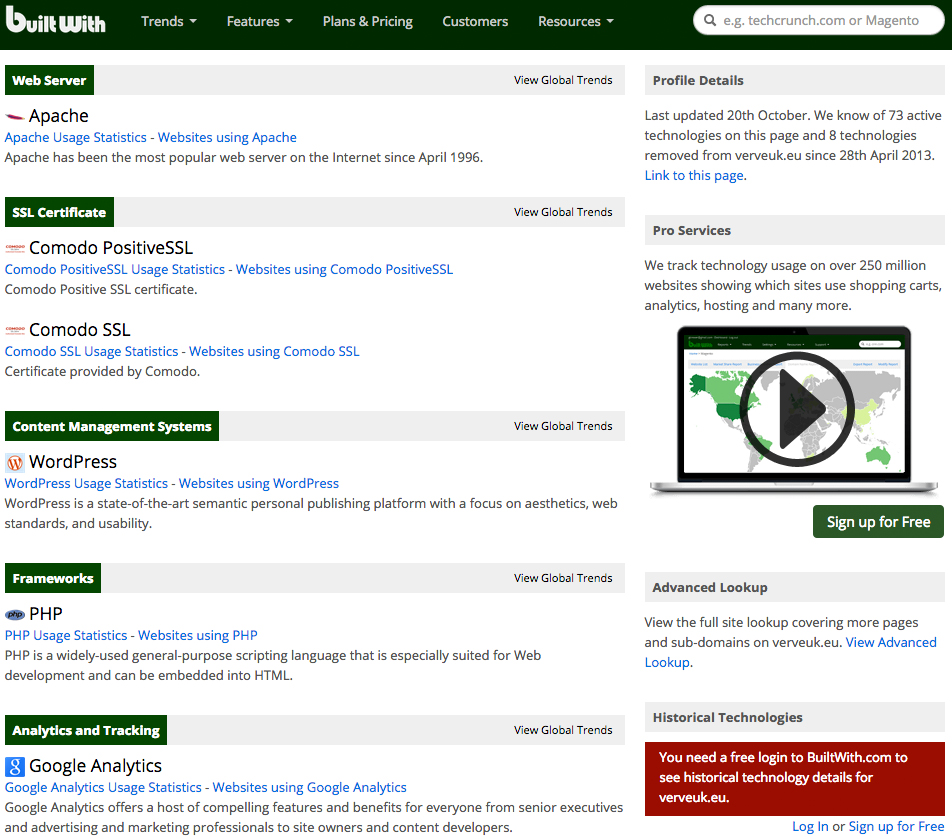Click the BuiltWith logo
952x839 pixels.
[55, 20]
